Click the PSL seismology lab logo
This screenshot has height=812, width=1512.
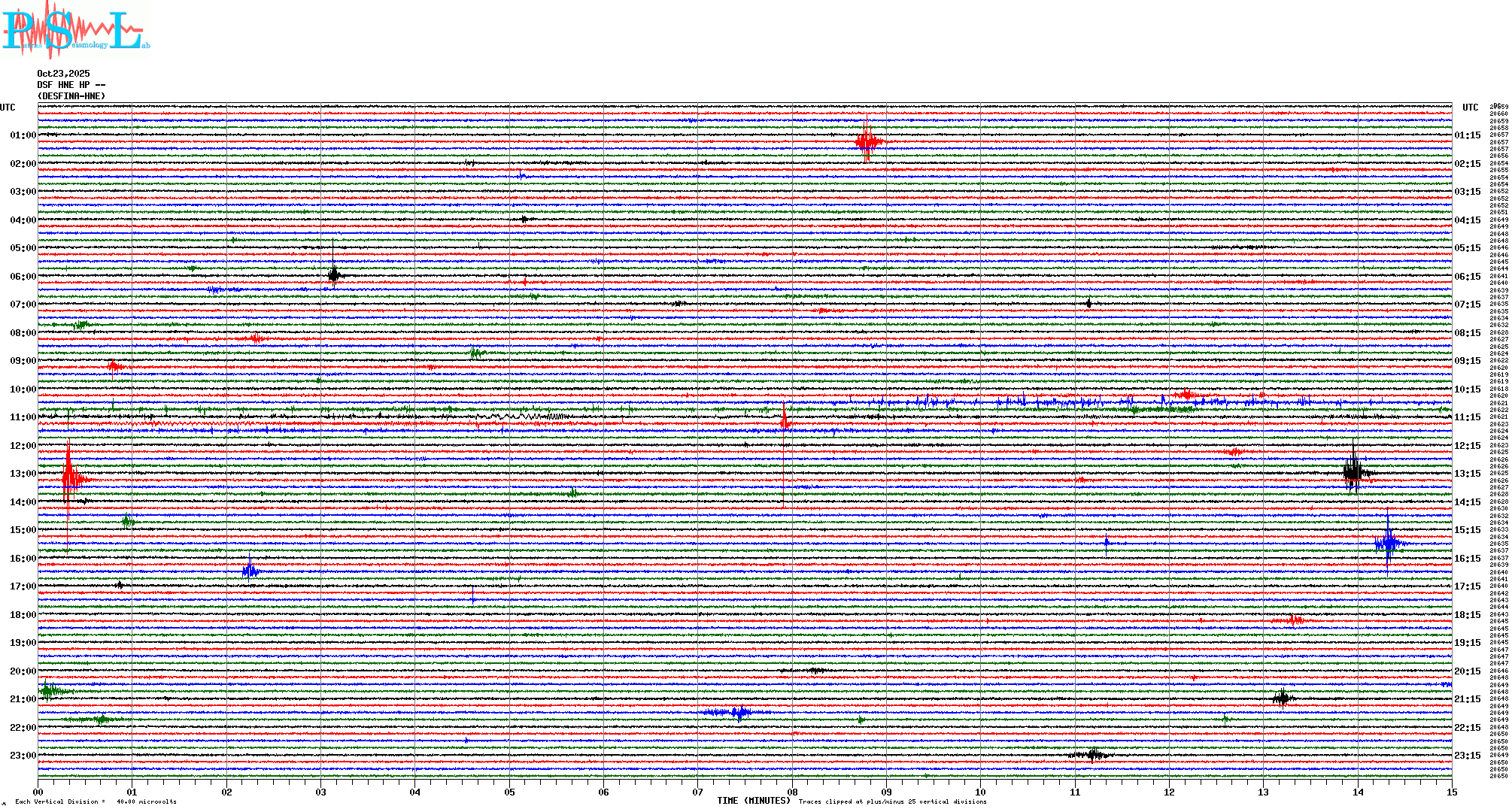(x=74, y=30)
